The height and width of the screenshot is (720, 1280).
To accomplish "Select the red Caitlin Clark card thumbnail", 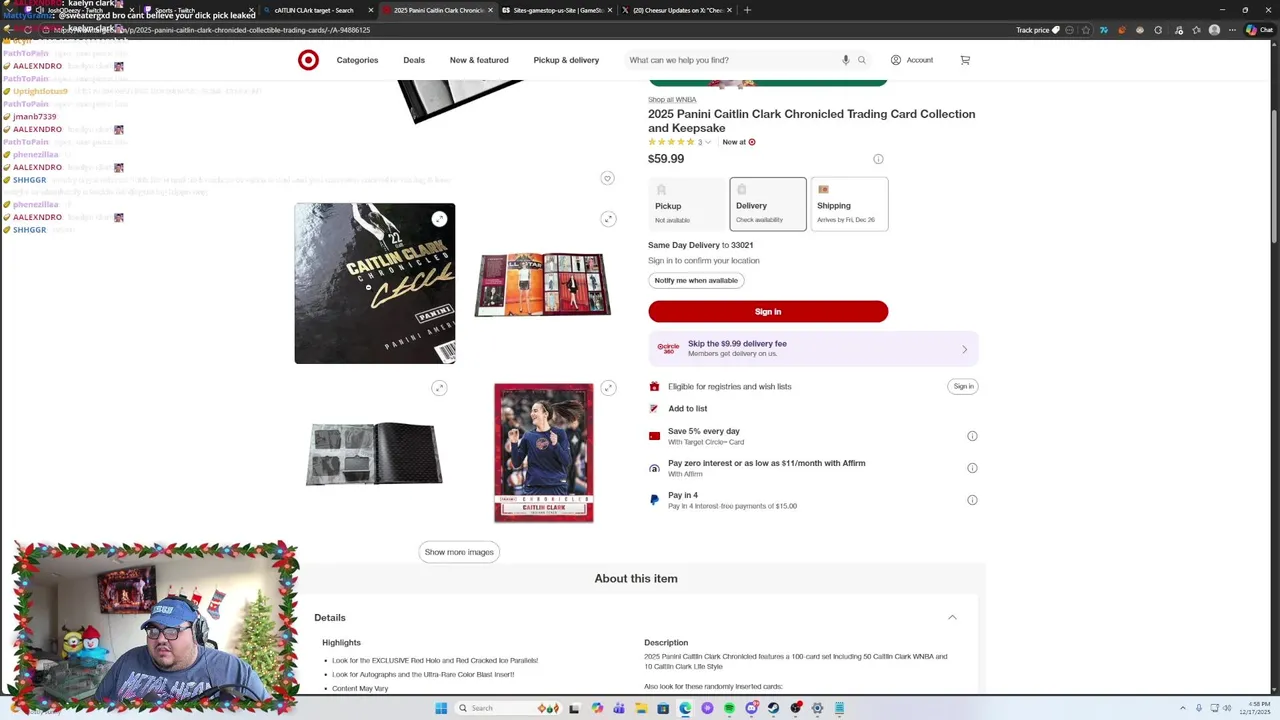I will click(544, 453).
